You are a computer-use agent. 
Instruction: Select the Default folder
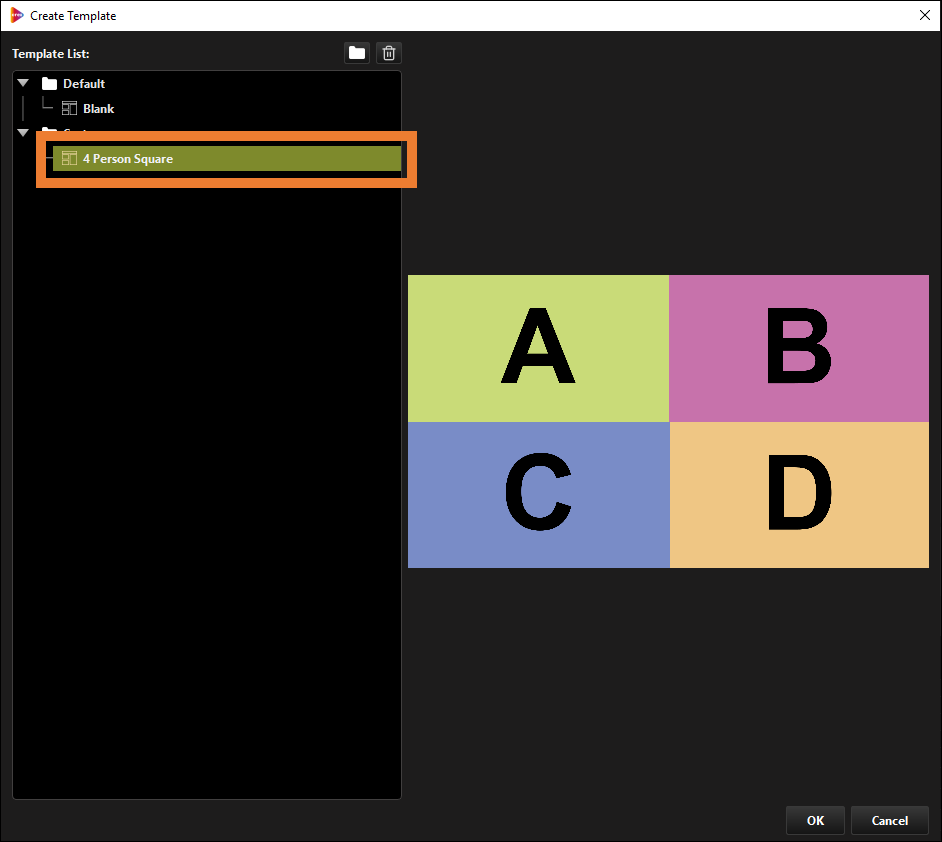(x=84, y=83)
